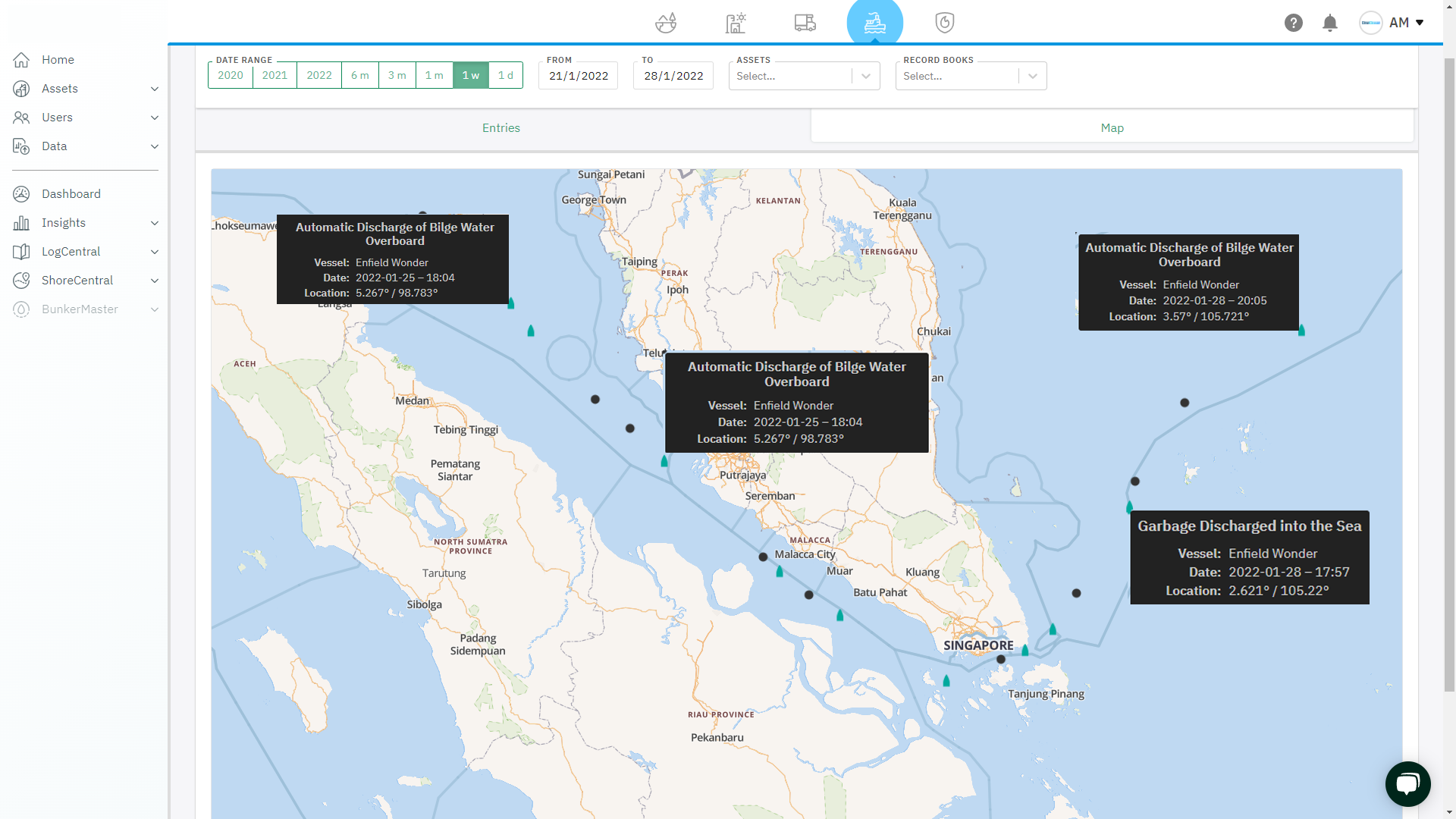Select the 1 m date range

(x=435, y=75)
